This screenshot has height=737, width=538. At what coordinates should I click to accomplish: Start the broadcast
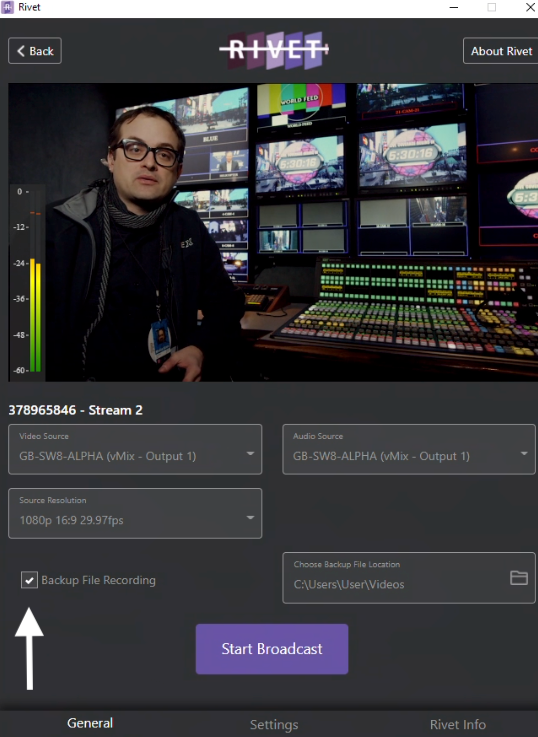[272, 649]
